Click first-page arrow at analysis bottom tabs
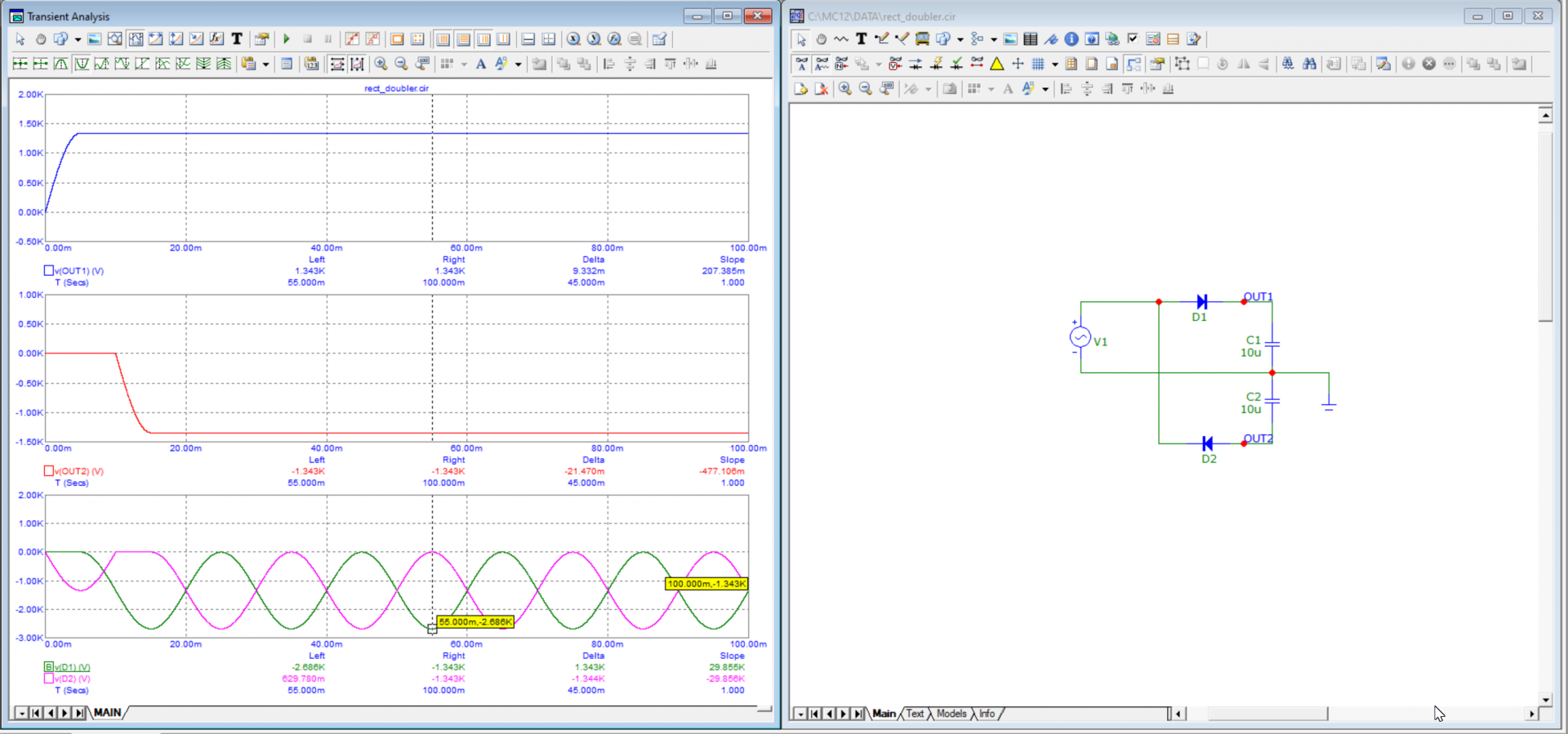 (x=36, y=713)
